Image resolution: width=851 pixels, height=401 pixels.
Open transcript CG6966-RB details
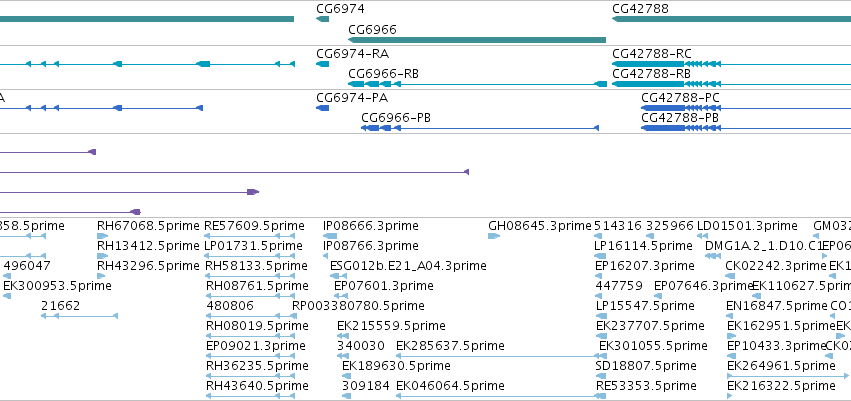[x=383, y=74]
